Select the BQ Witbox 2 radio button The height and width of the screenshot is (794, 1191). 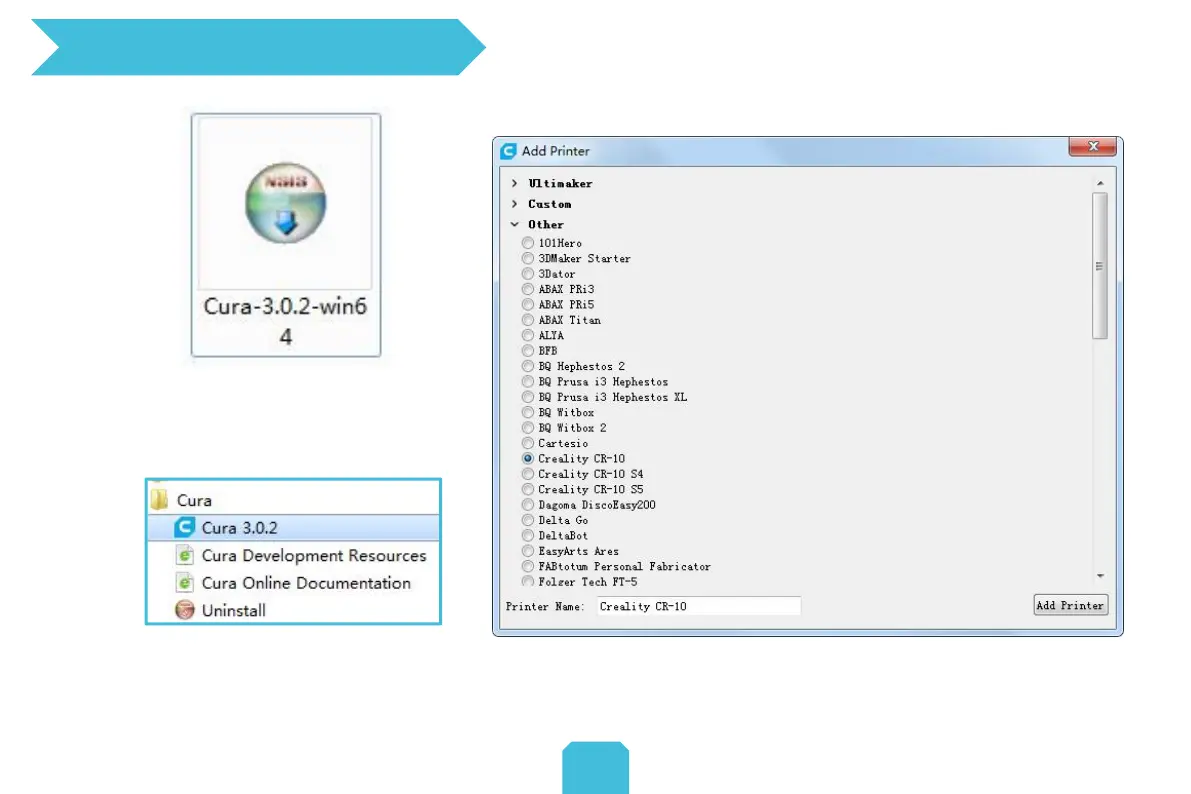point(528,428)
